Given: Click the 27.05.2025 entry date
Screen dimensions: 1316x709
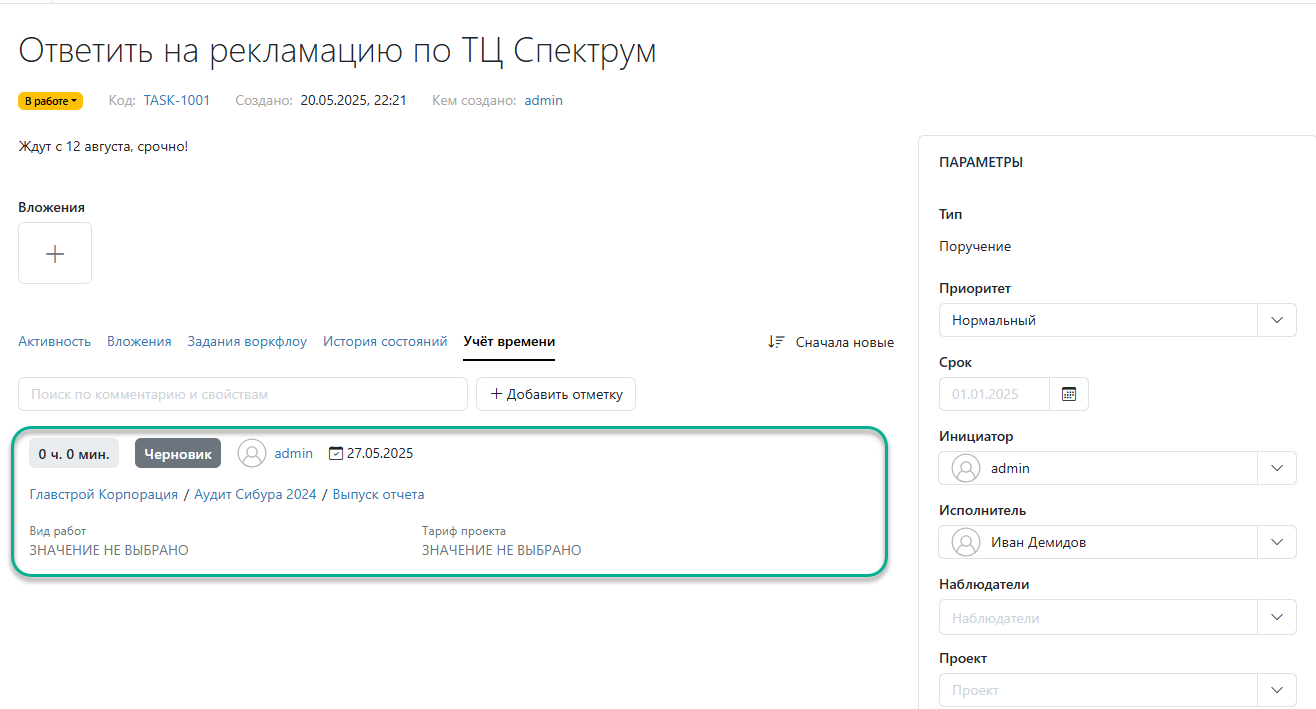Looking at the screenshot, I should 380,453.
